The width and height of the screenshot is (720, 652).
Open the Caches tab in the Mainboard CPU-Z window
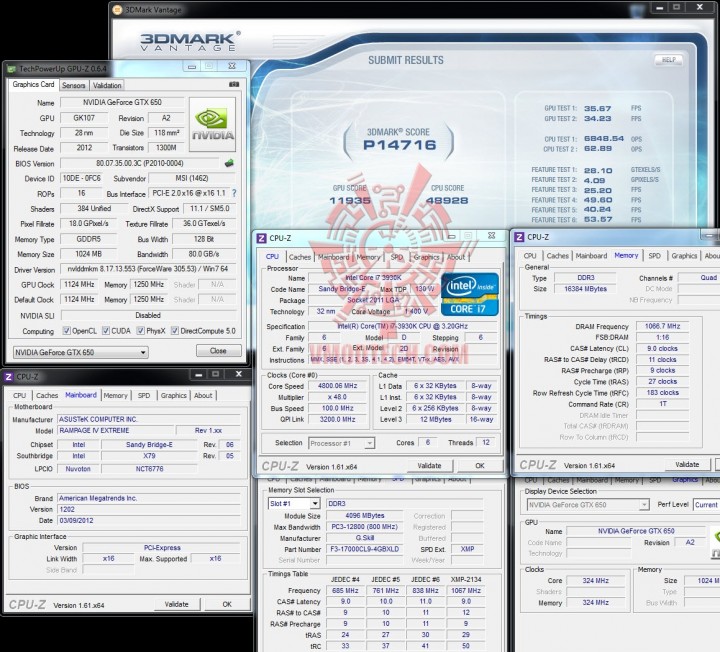47,395
